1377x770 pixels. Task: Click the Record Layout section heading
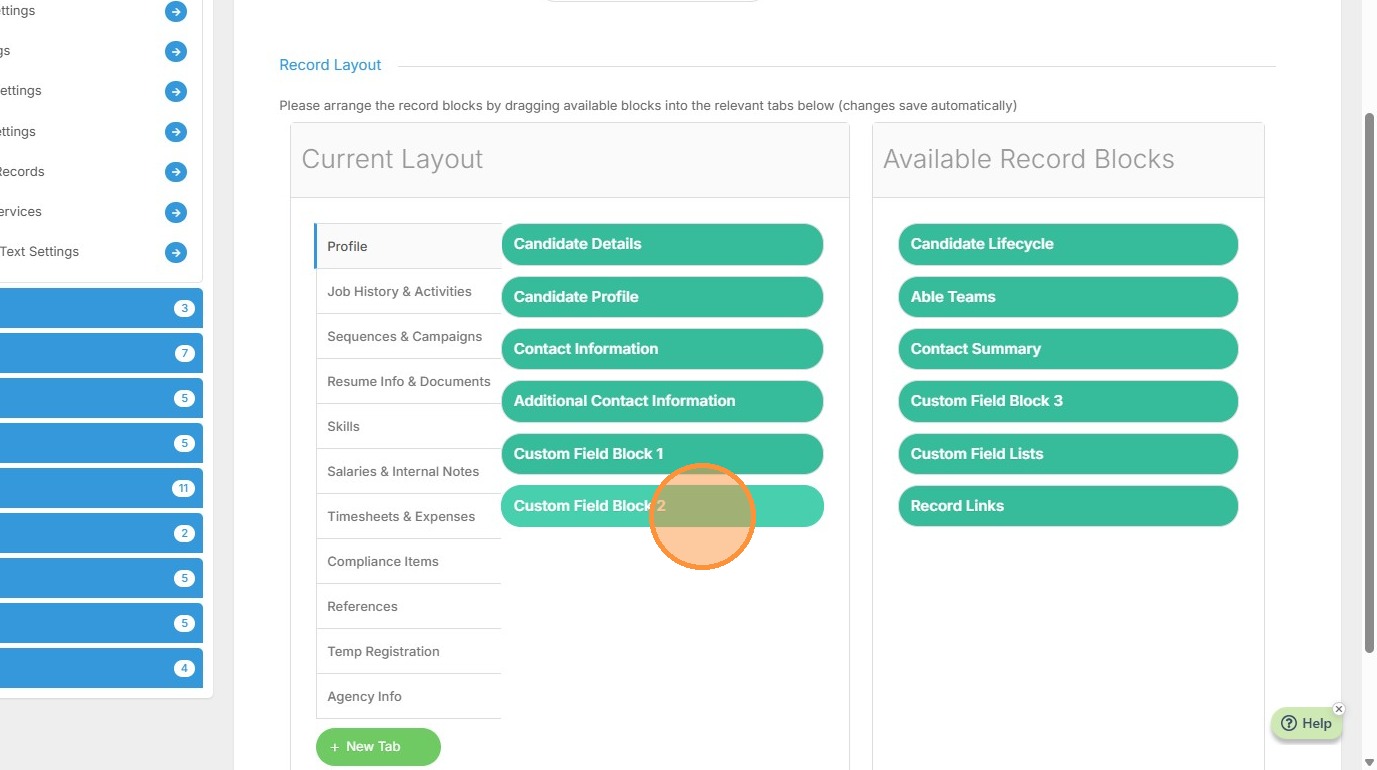click(x=330, y=65)
